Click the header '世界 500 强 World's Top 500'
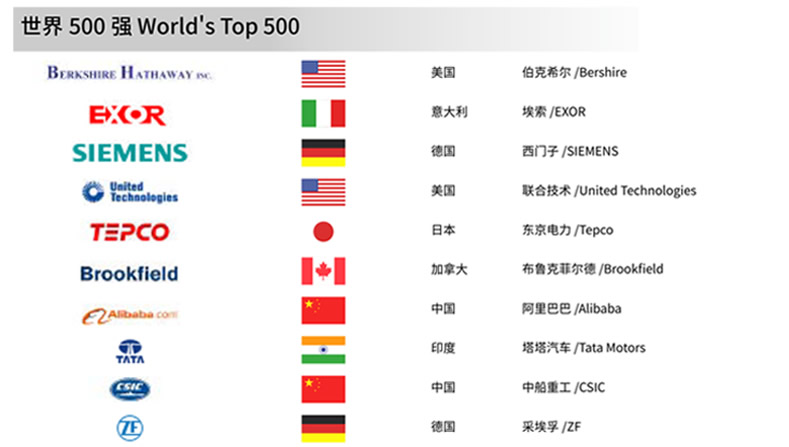Viewport: 789px width, 447px height. coord(160,26)
